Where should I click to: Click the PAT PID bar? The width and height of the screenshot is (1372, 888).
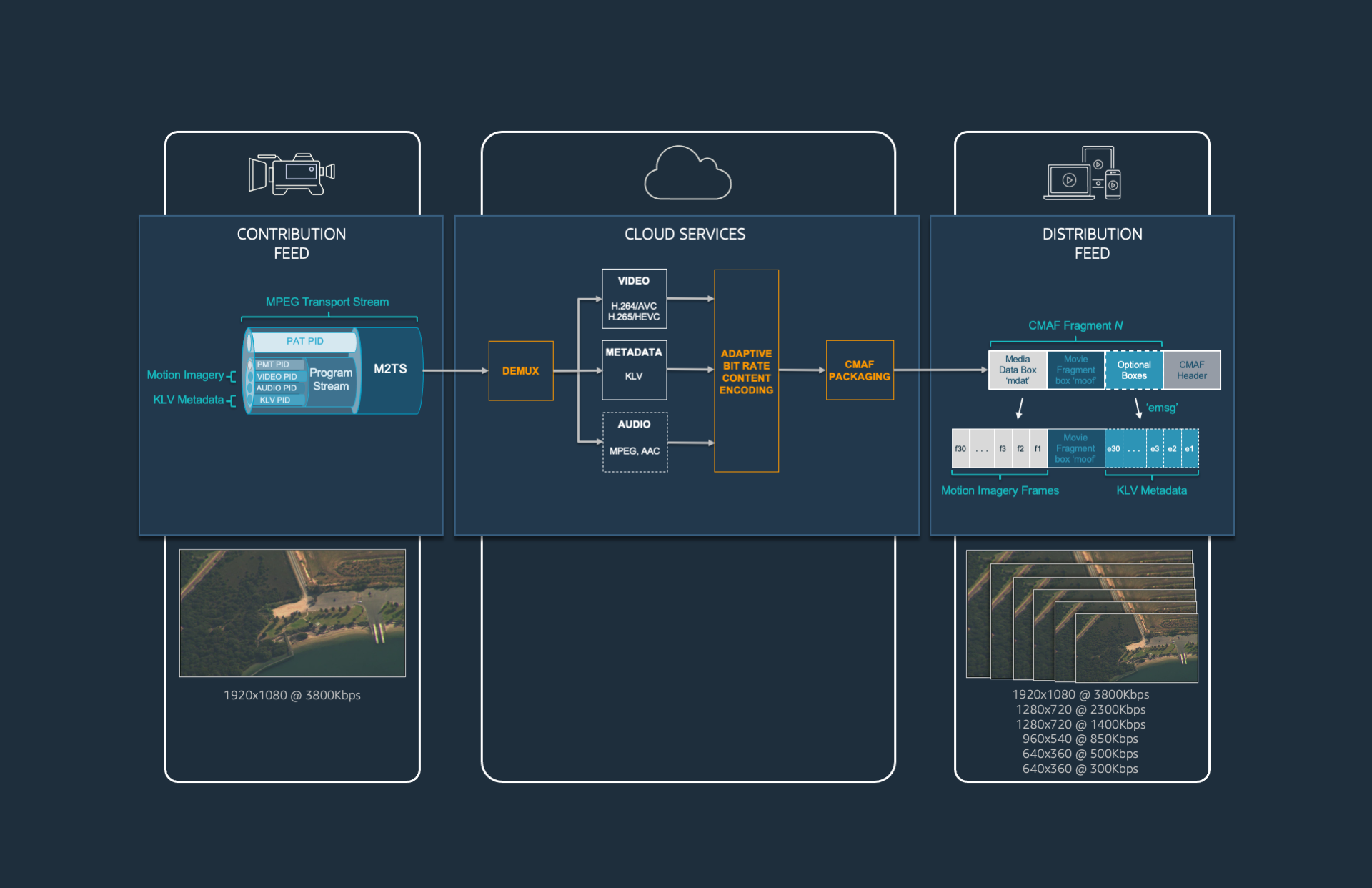(304, 342)
